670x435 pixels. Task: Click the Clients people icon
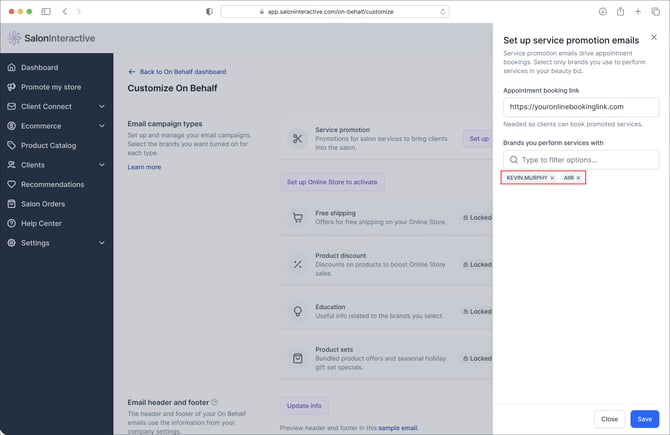tap(12, 165)
